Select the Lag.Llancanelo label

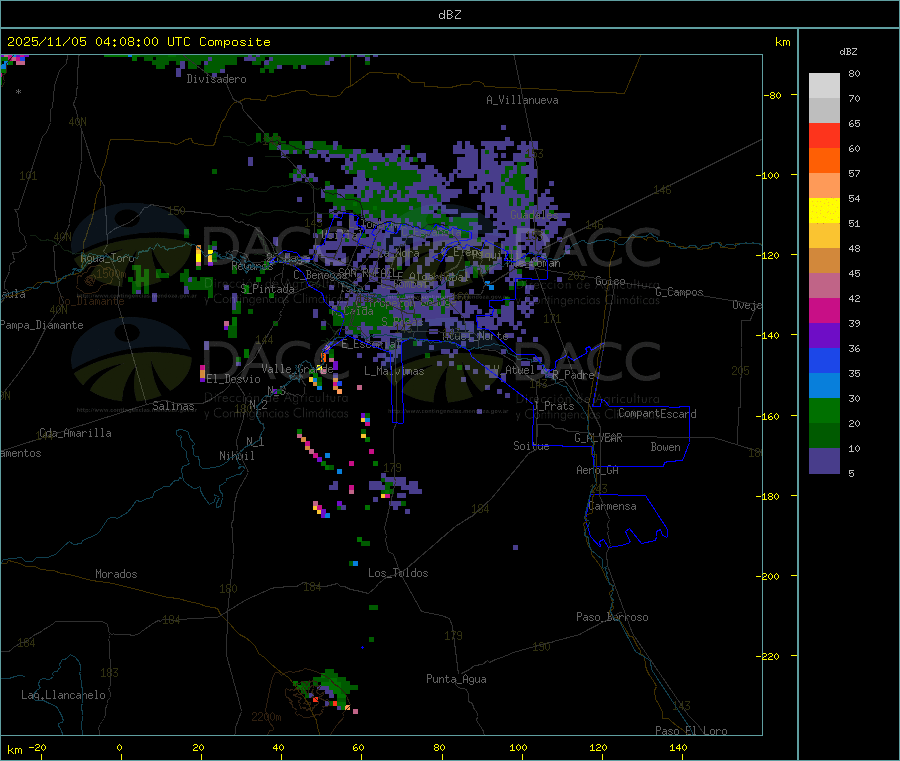click(x=64, y=695)
